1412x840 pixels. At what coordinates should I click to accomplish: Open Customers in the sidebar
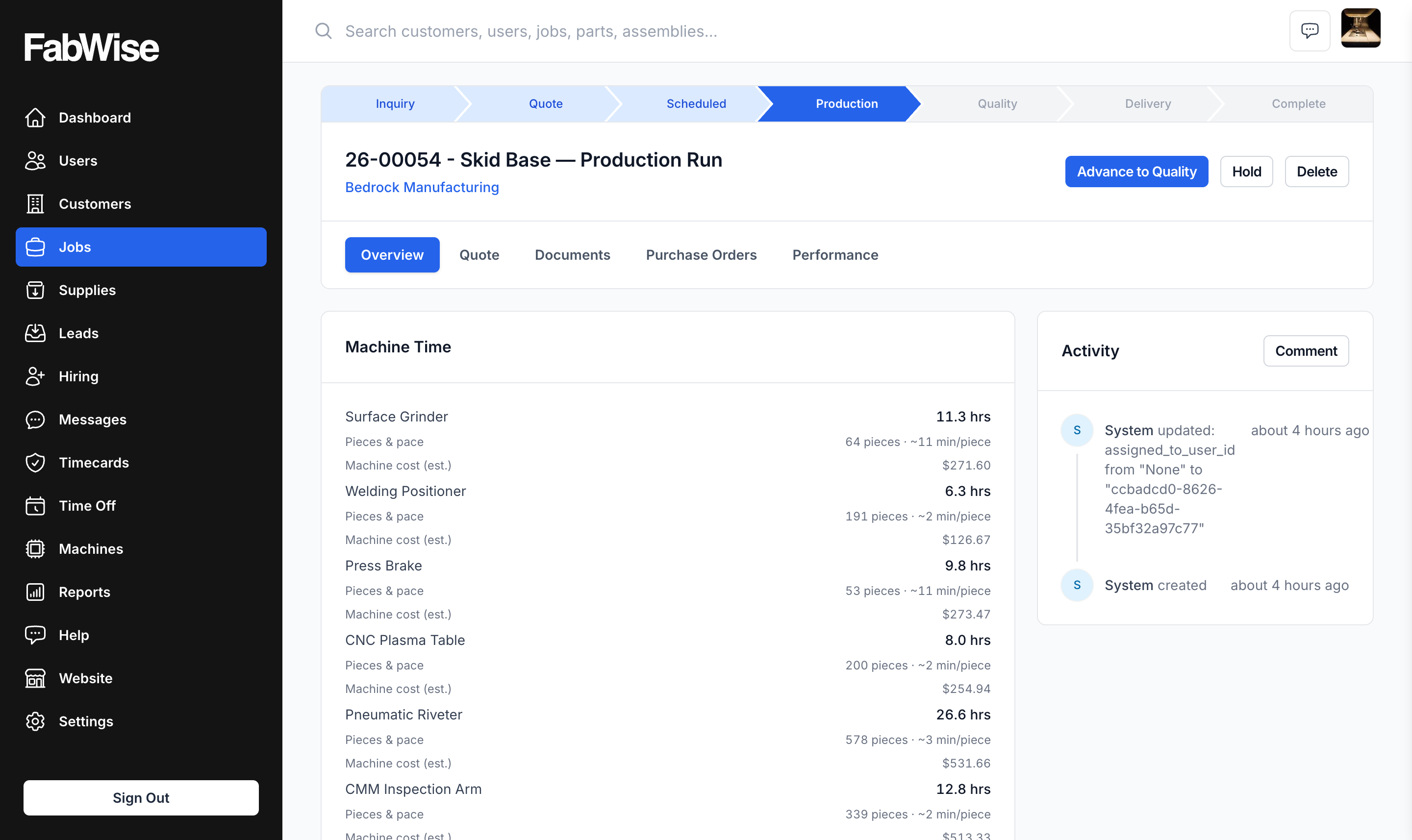point(141,204)
